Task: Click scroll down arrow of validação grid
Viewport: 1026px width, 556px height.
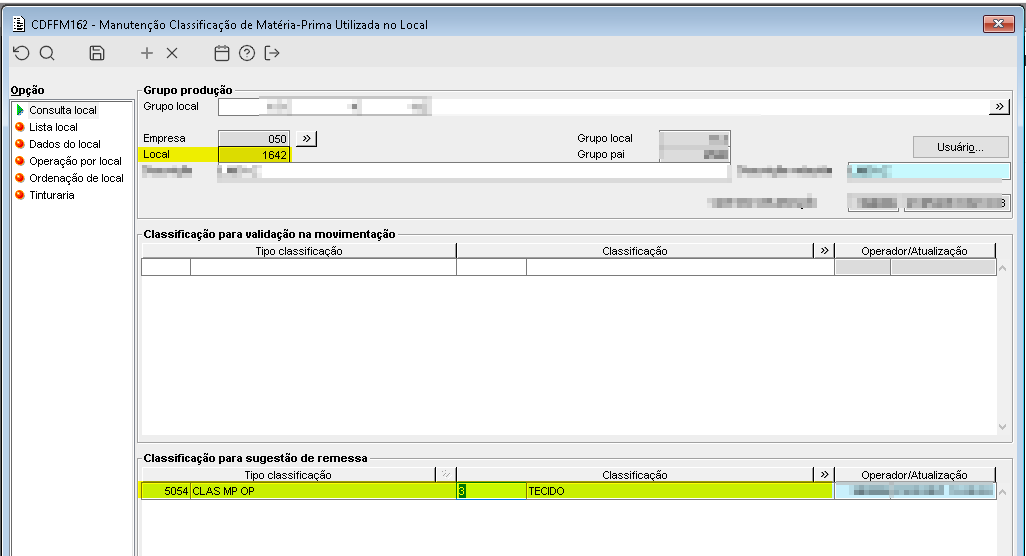Action: (1002, 426)
